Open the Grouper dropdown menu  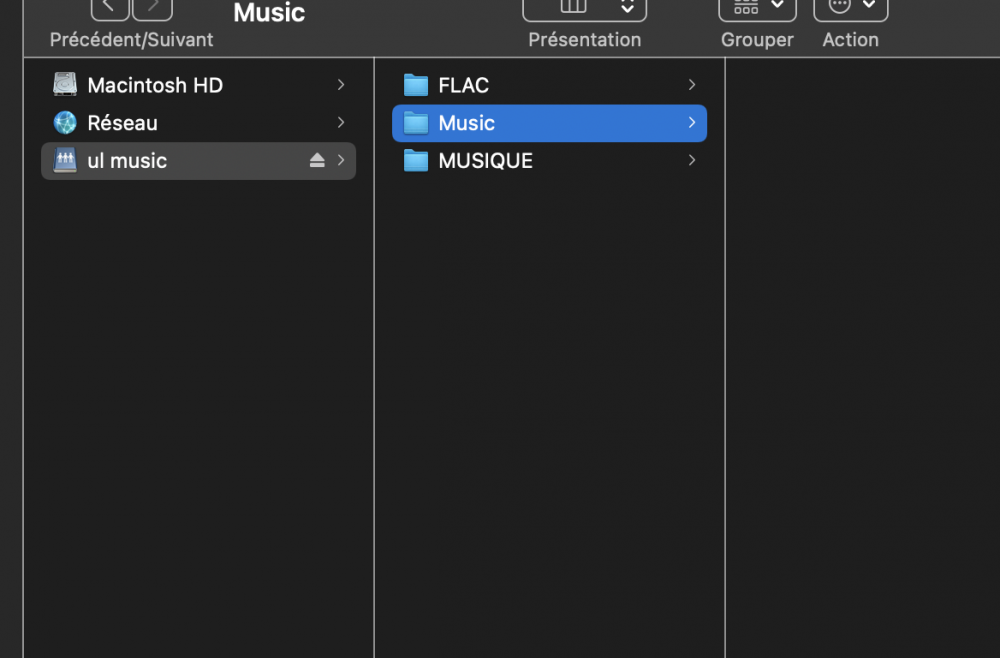point(757,8)
